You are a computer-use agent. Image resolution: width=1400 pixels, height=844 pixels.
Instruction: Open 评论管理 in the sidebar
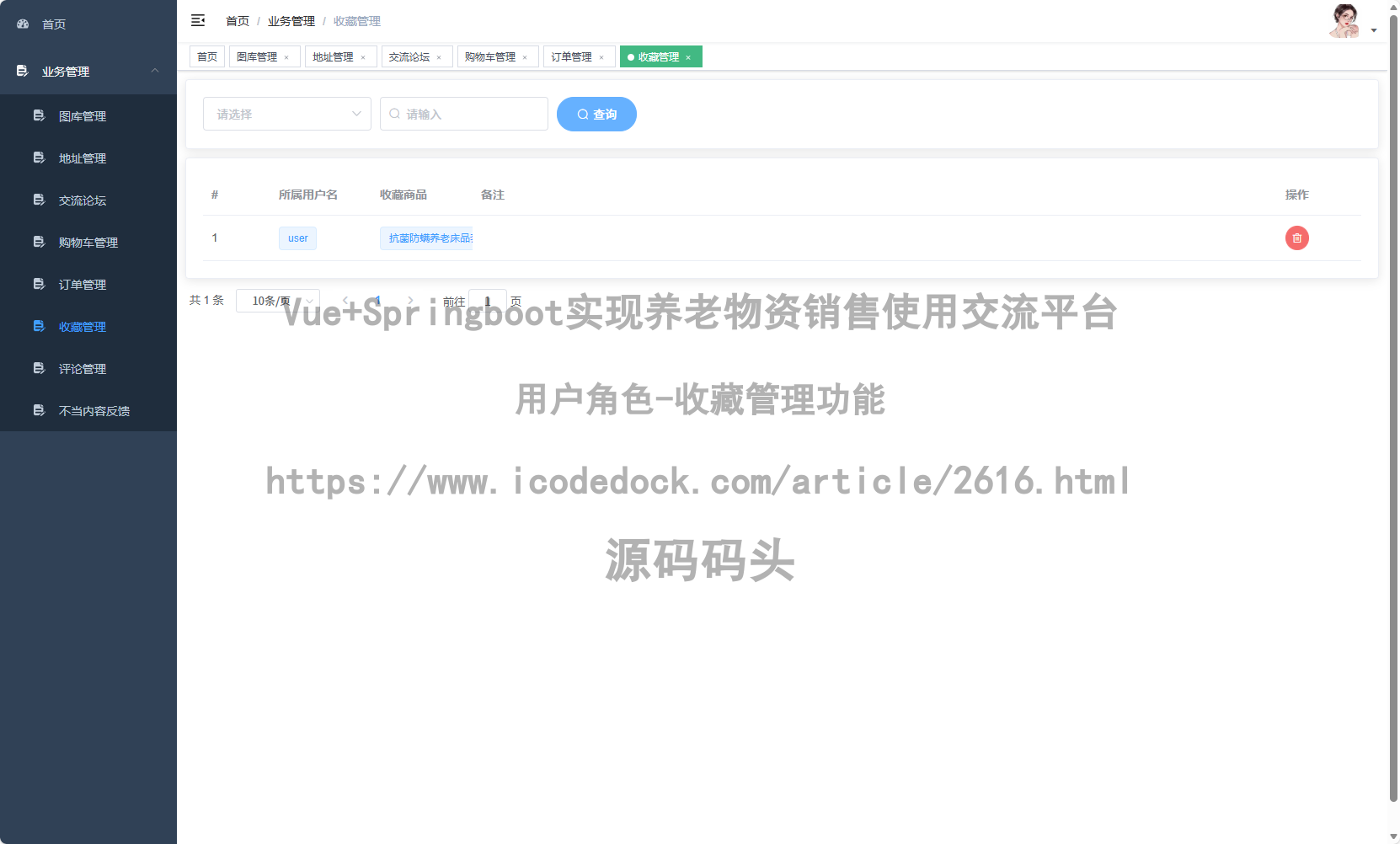[82, 368]
